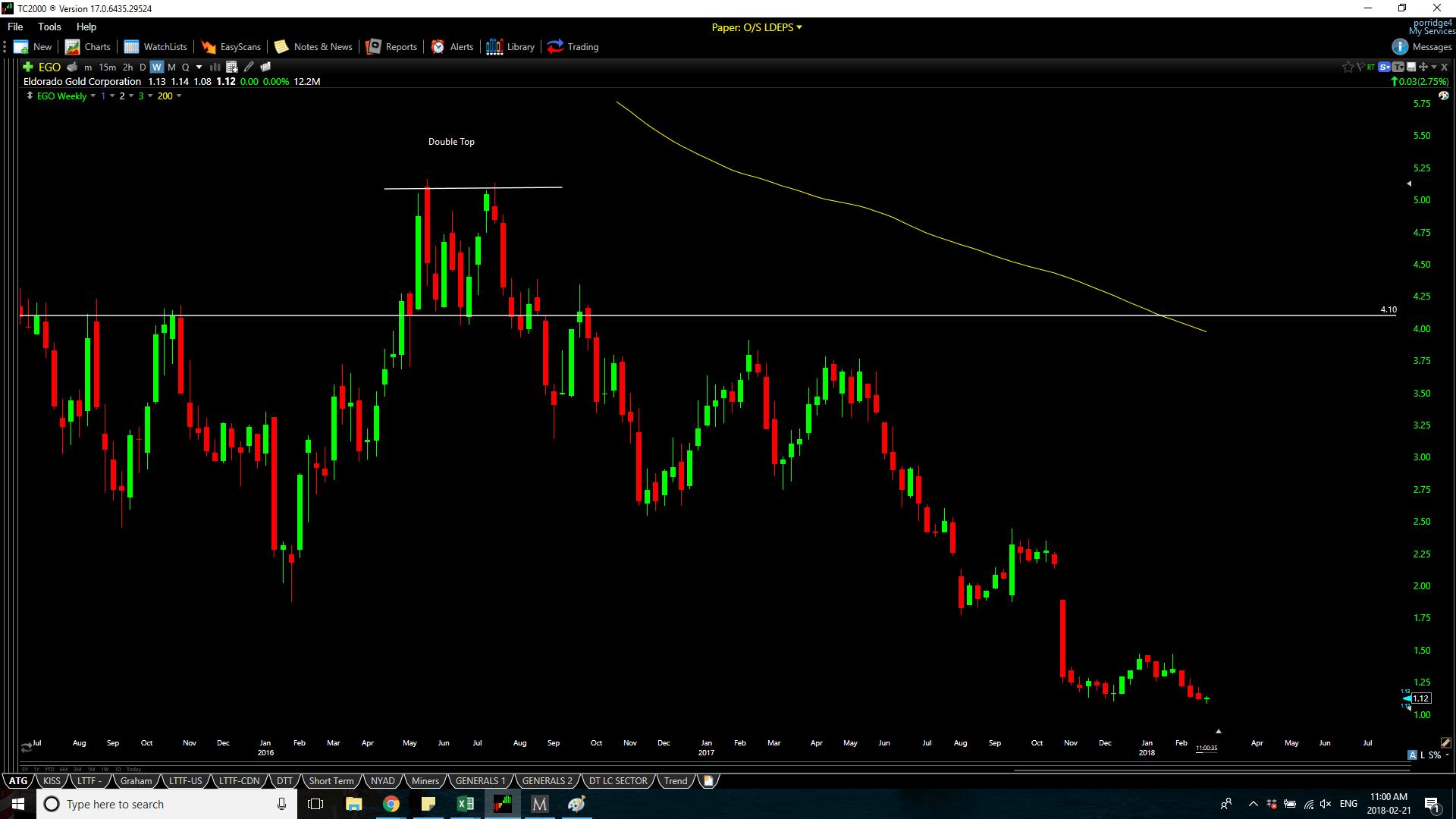1456x819 pixels.
Task: Switch to the Daily (D) time frame
Action: [x=143, y=67]
